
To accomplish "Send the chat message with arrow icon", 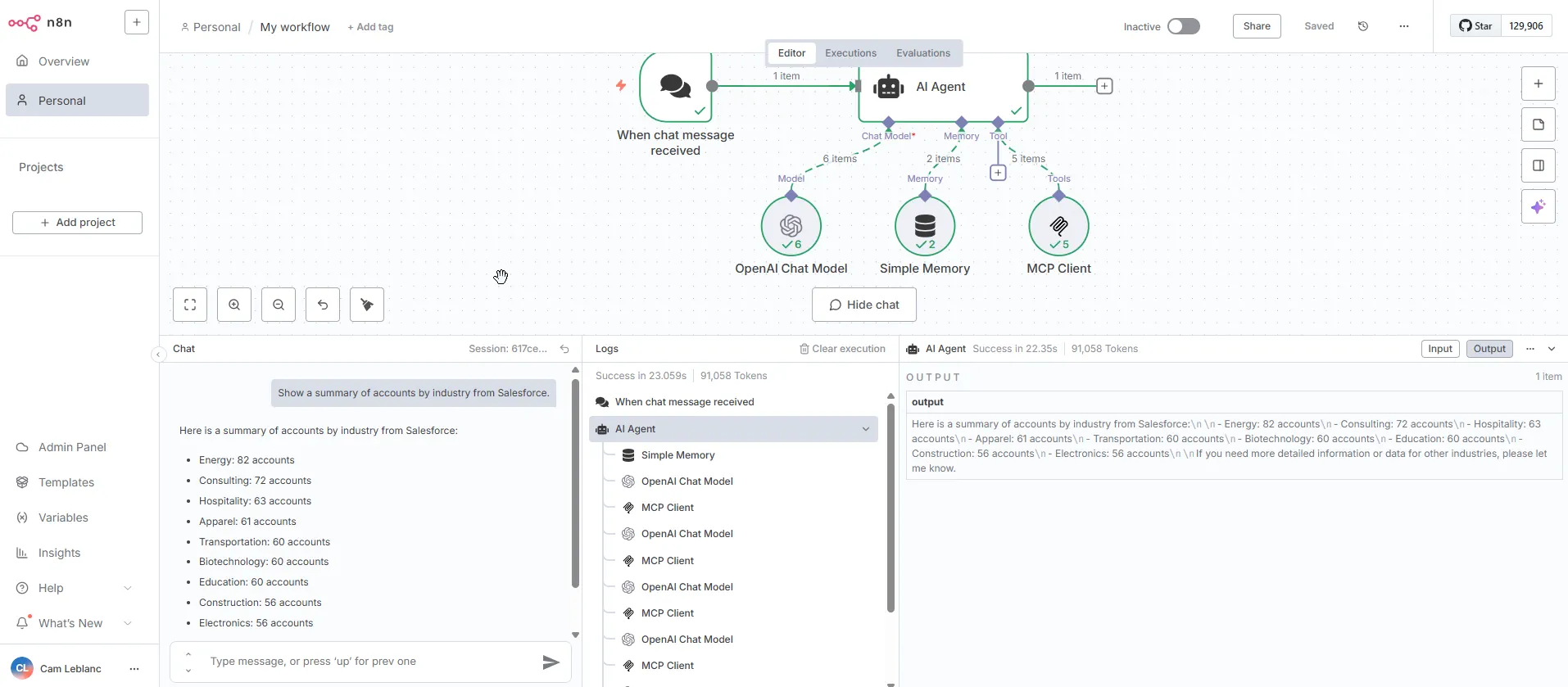I will coord(551,662).
